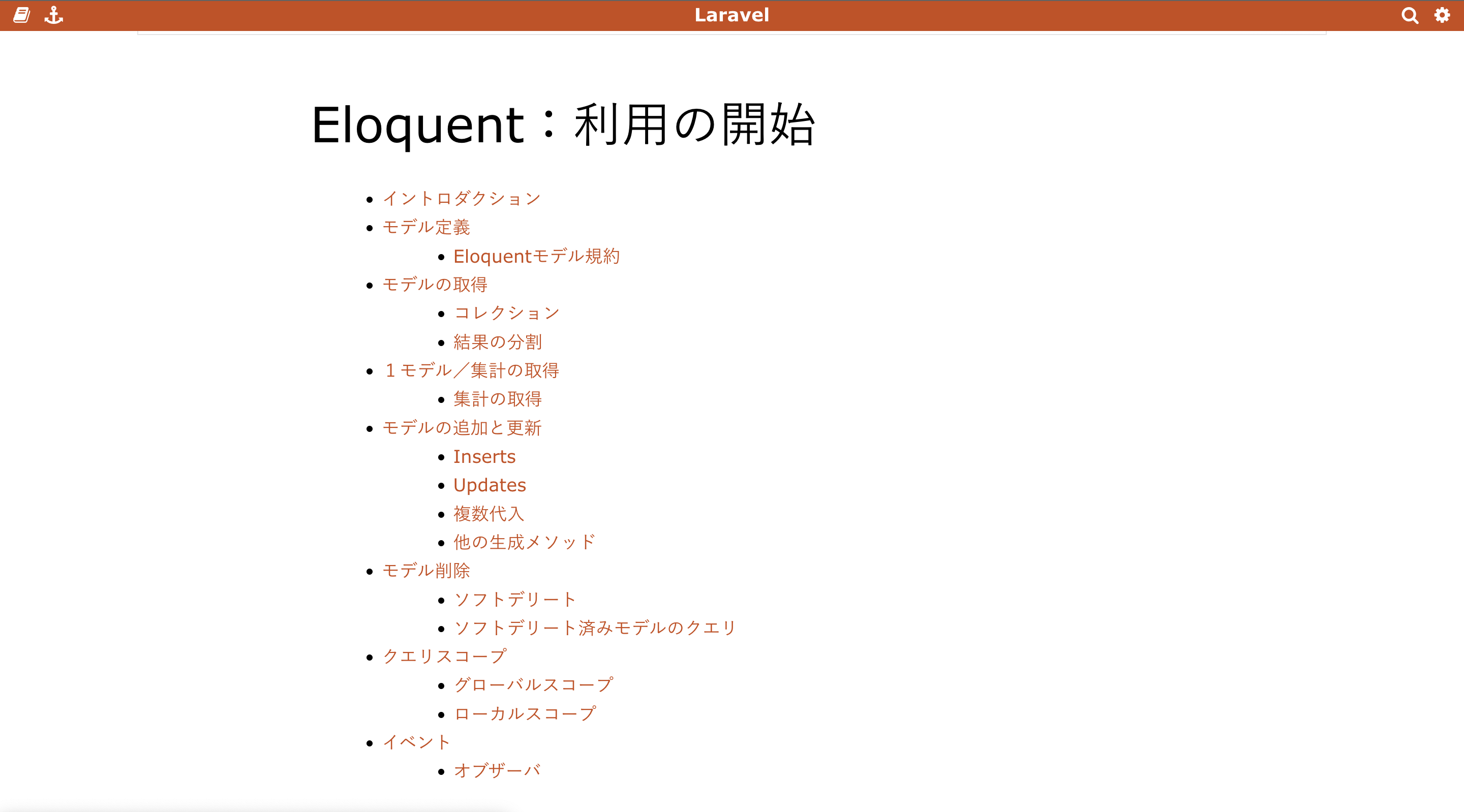Screen dimensions: 1464x812
Task: Open ソフトデリート済みモデルのクエリ link
Action: [x=594, y=628]
